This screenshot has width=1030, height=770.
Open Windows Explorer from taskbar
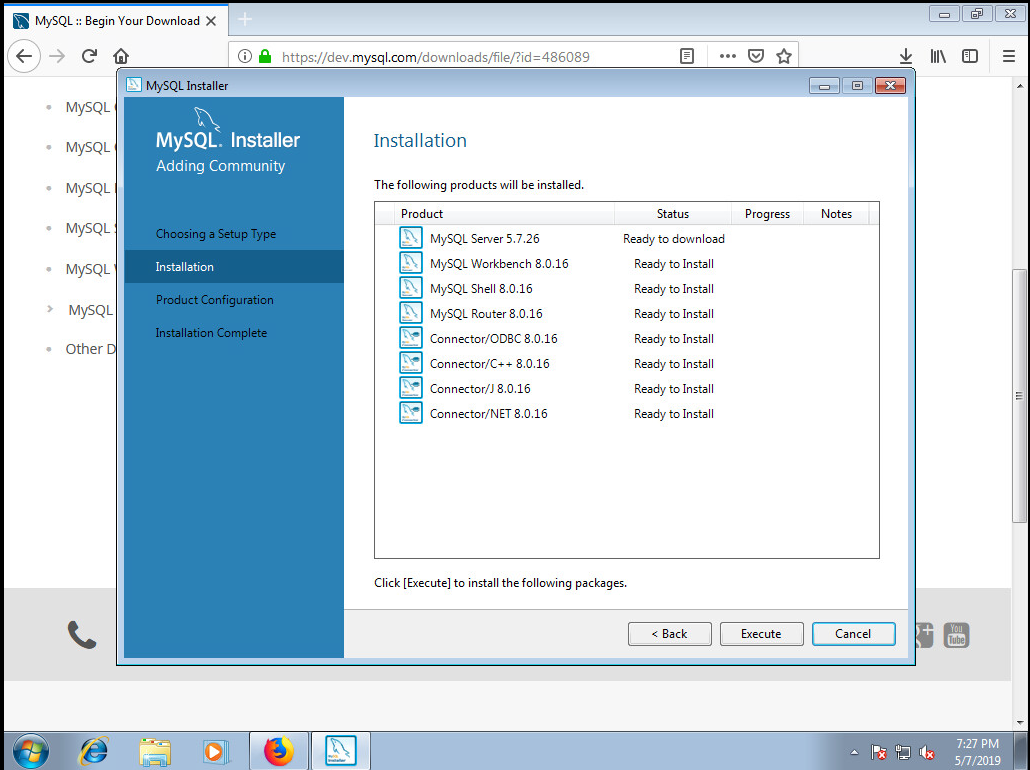pyautogui.click(x=155, y=751)
